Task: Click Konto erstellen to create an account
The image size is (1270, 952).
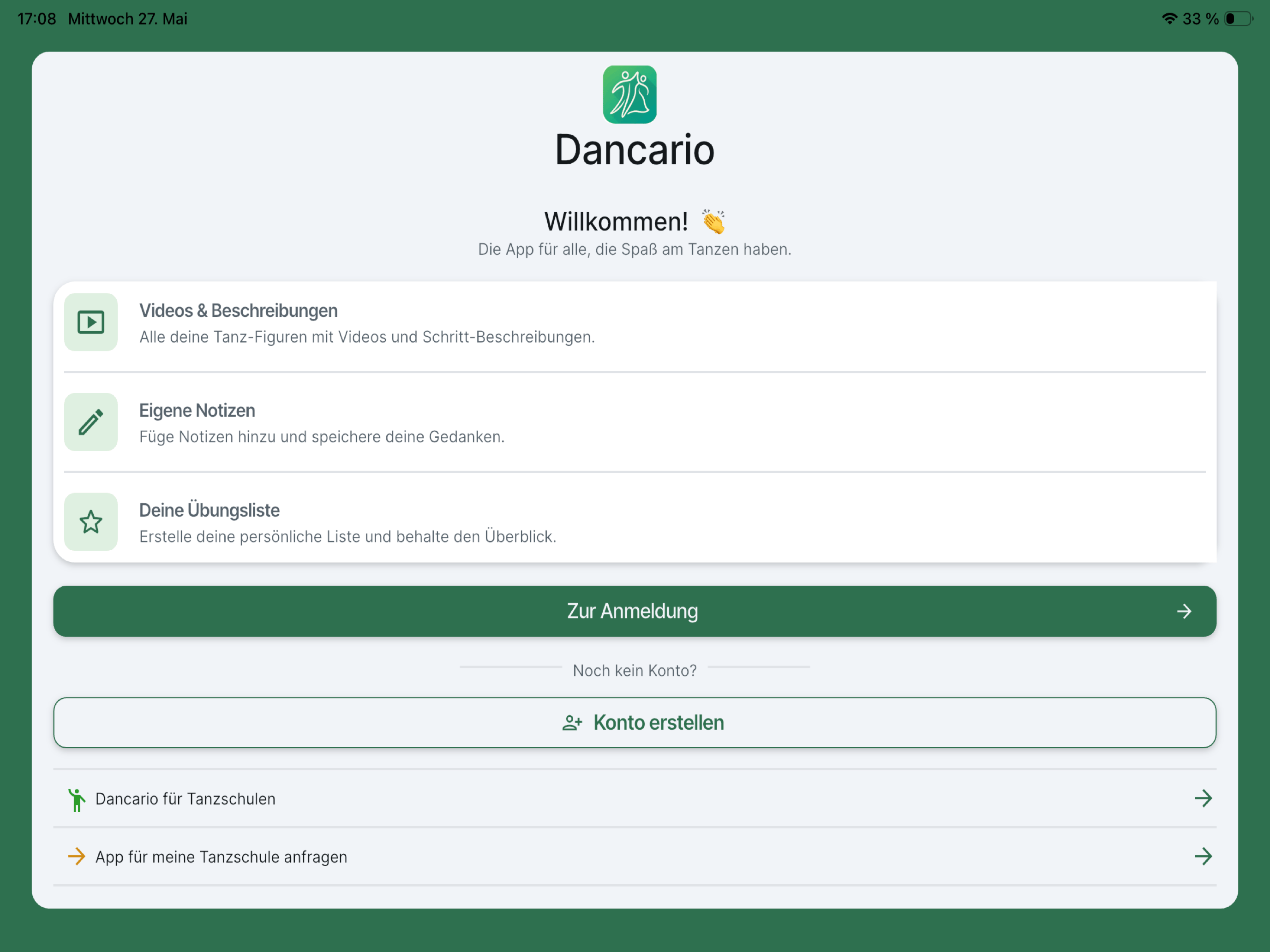Action: 635,722
